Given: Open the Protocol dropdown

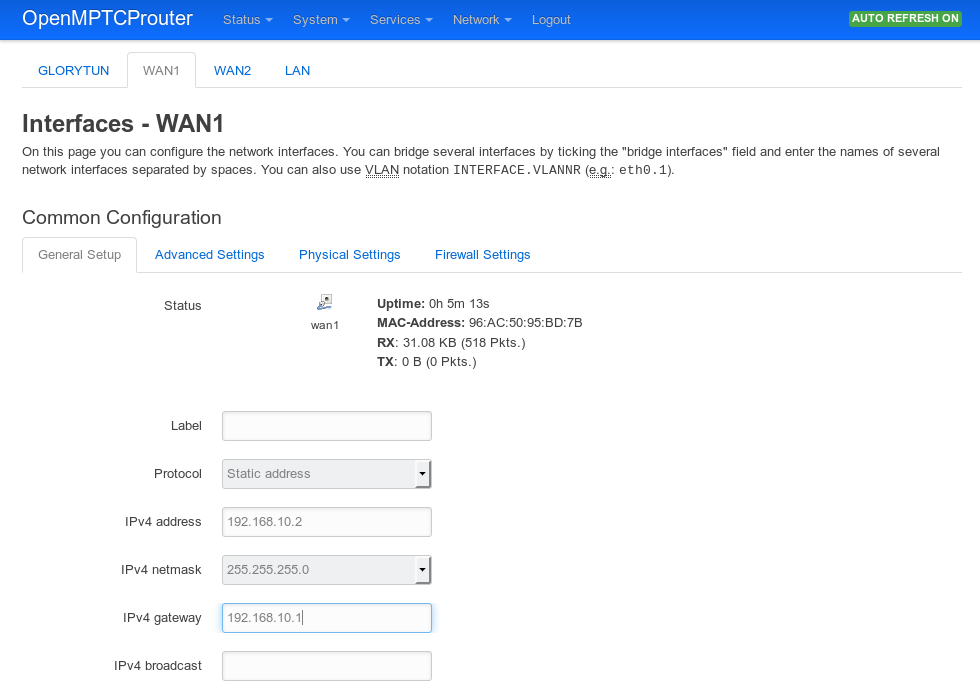Looking at the screenshot, I should [326, 473].
